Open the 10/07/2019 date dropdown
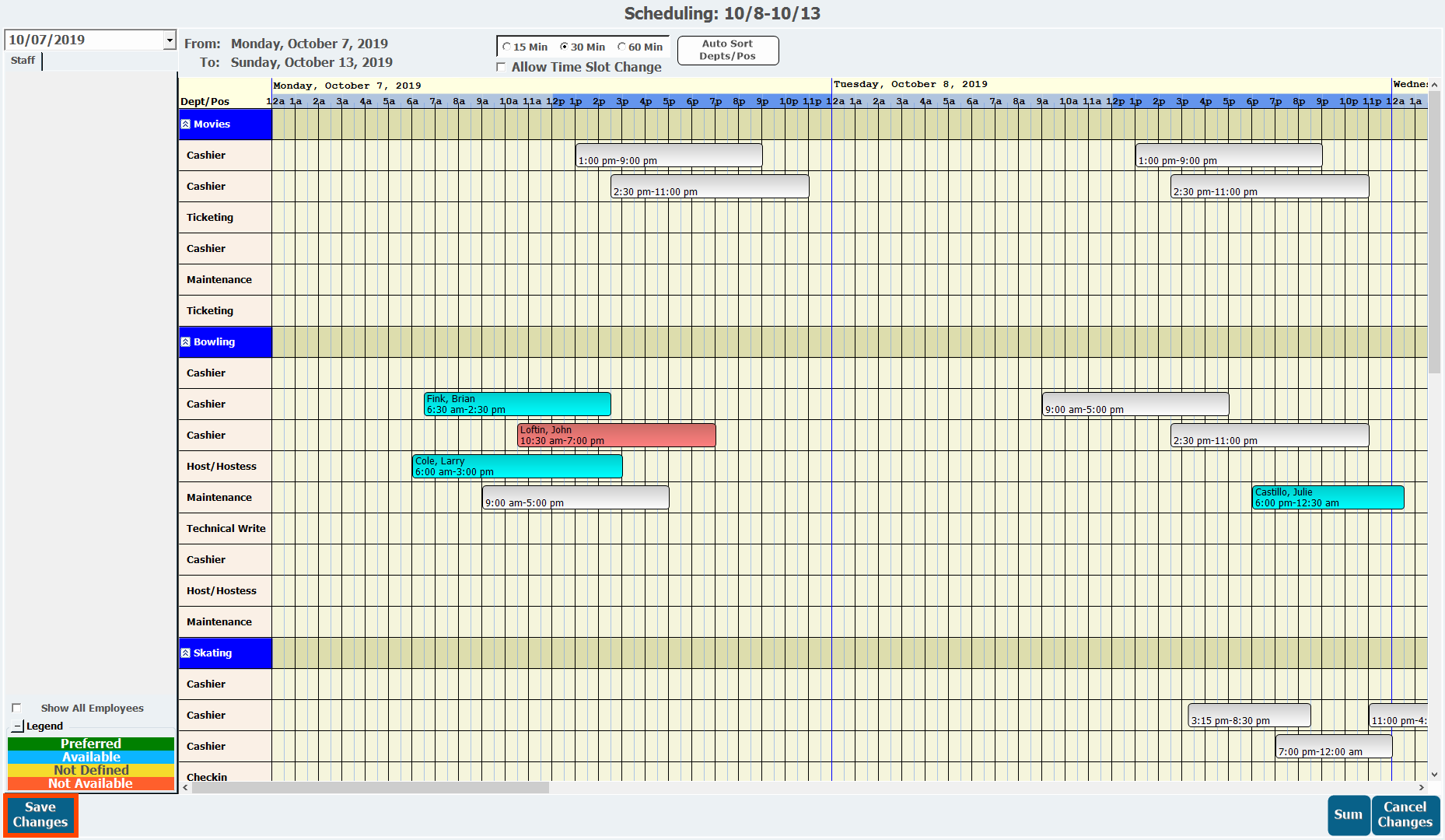This screenshot has width=1445, height=840. click(x=170, y=40)
